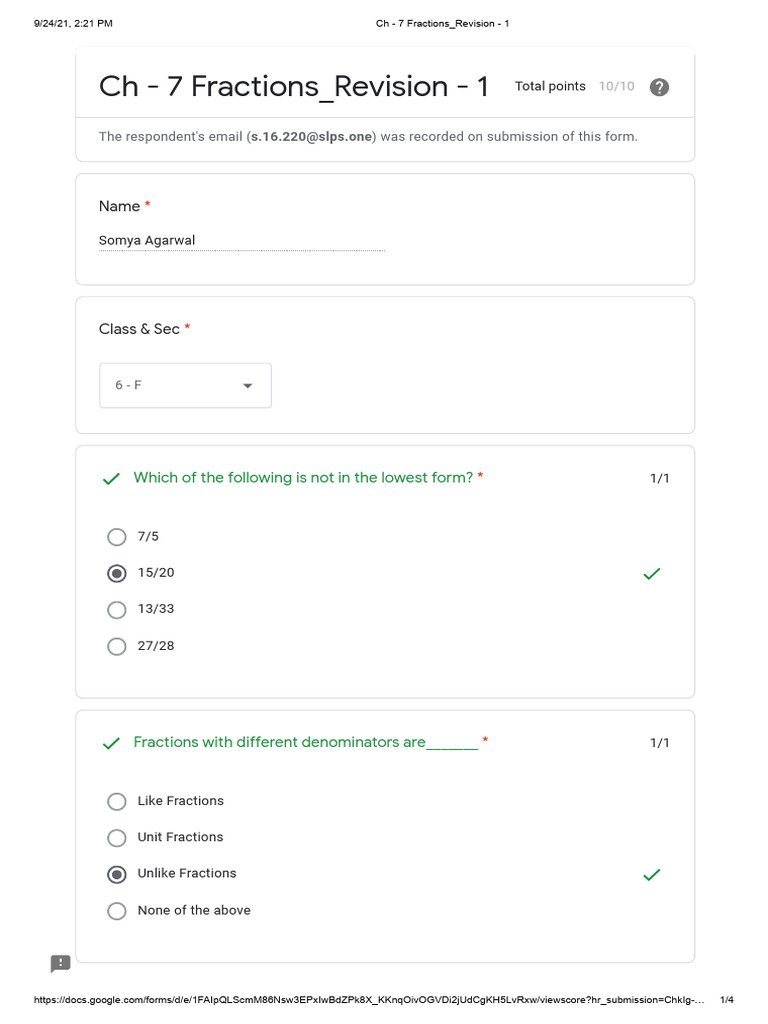Click the respondent email s.16.220@slps.one
The image size is (768, 1024).
coord(312,137)
